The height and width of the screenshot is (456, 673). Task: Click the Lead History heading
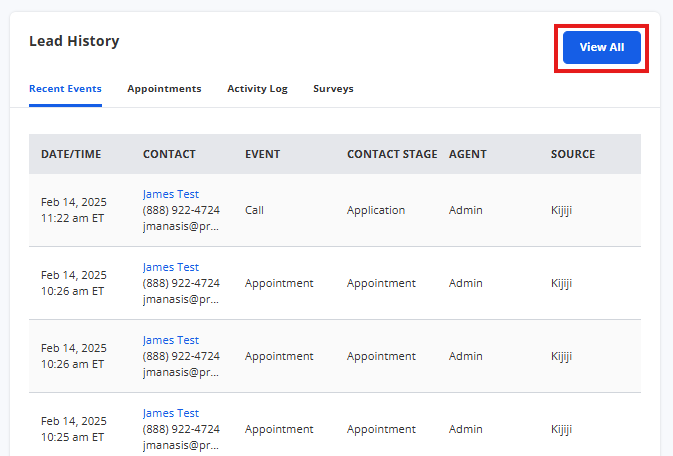[74, 41]
